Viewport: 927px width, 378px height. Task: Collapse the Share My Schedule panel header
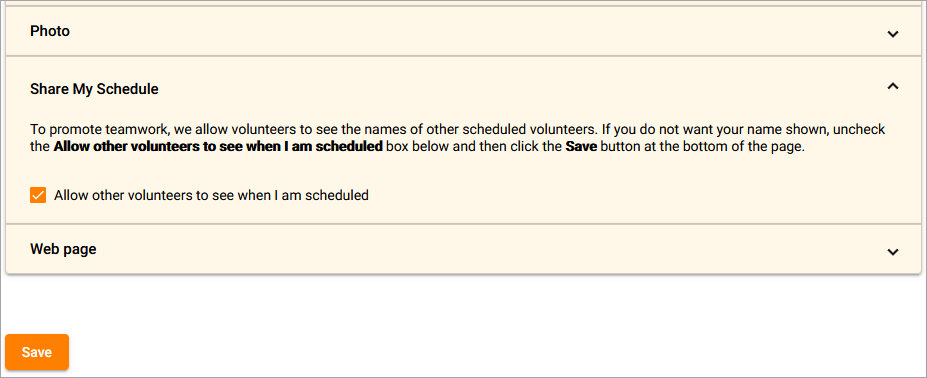point(464,89)
